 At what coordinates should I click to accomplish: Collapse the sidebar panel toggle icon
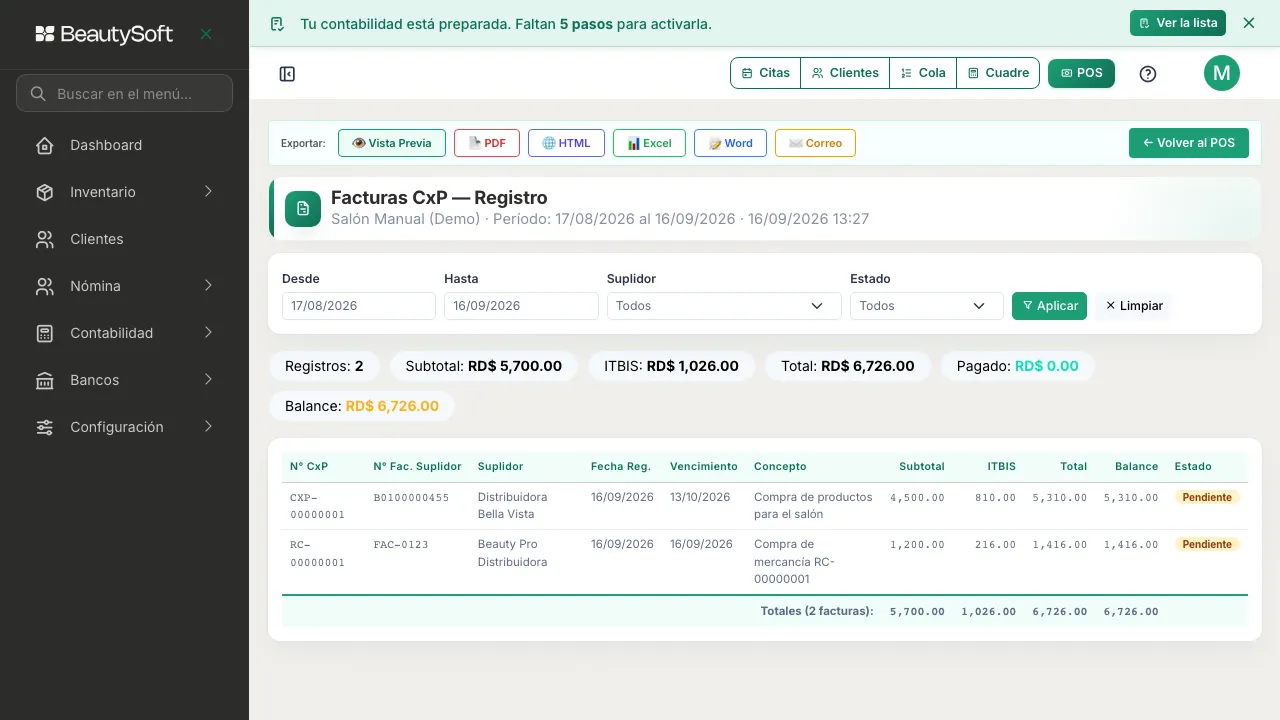tap(287, 74)
